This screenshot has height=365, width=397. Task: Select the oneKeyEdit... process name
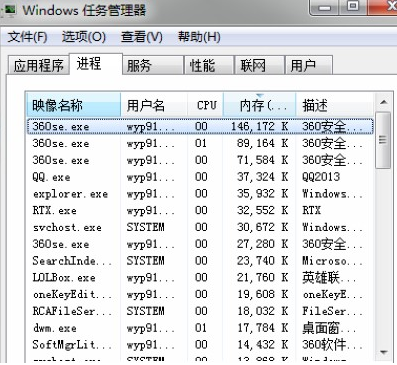pyautogui.click(x=72, y=294)
